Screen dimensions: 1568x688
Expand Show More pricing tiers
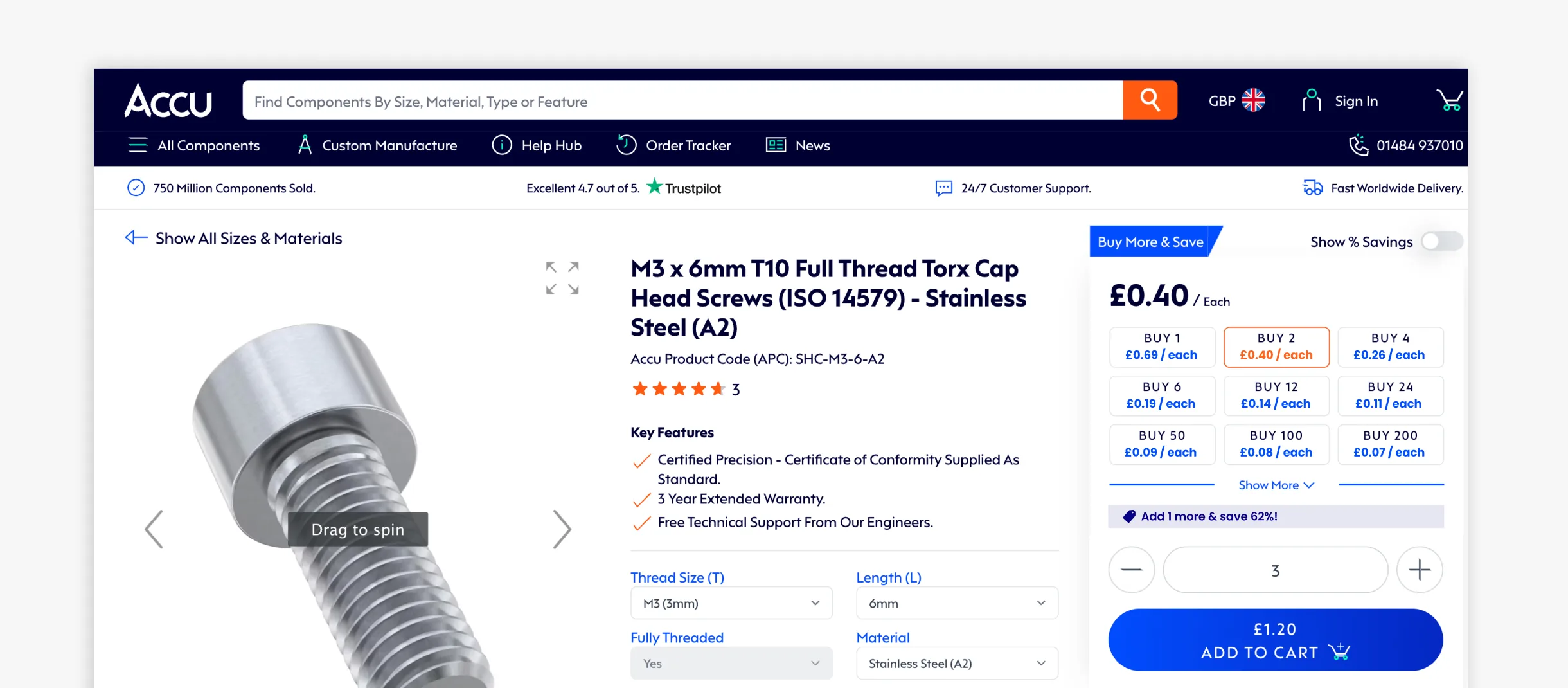(x=1276, y=485)
